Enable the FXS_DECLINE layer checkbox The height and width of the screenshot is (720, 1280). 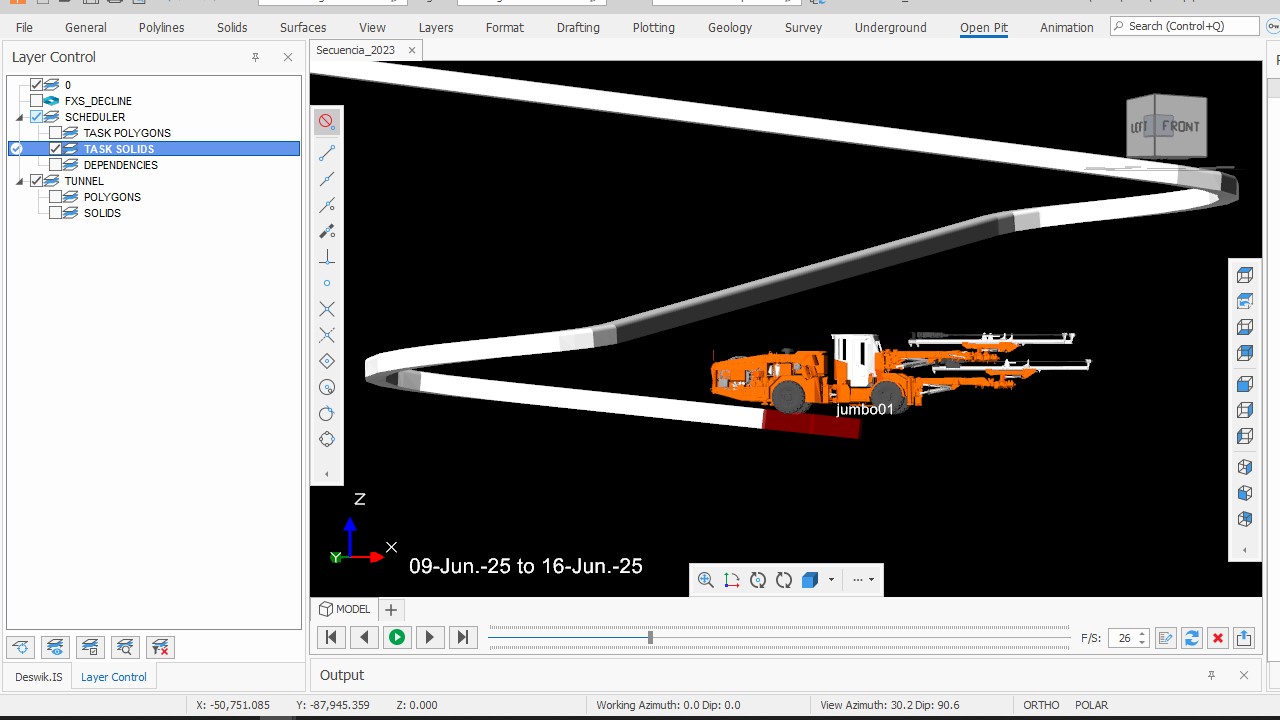(x=37, y=101)
